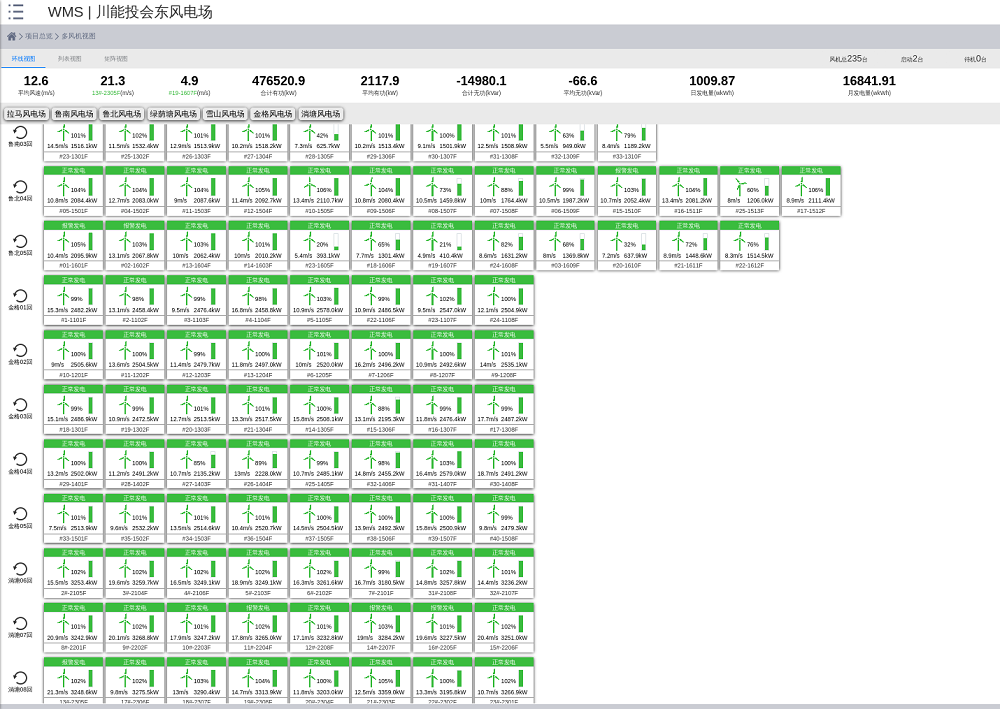
Task: Click the power level bar of #23-1605F
Action: point(336,246)
